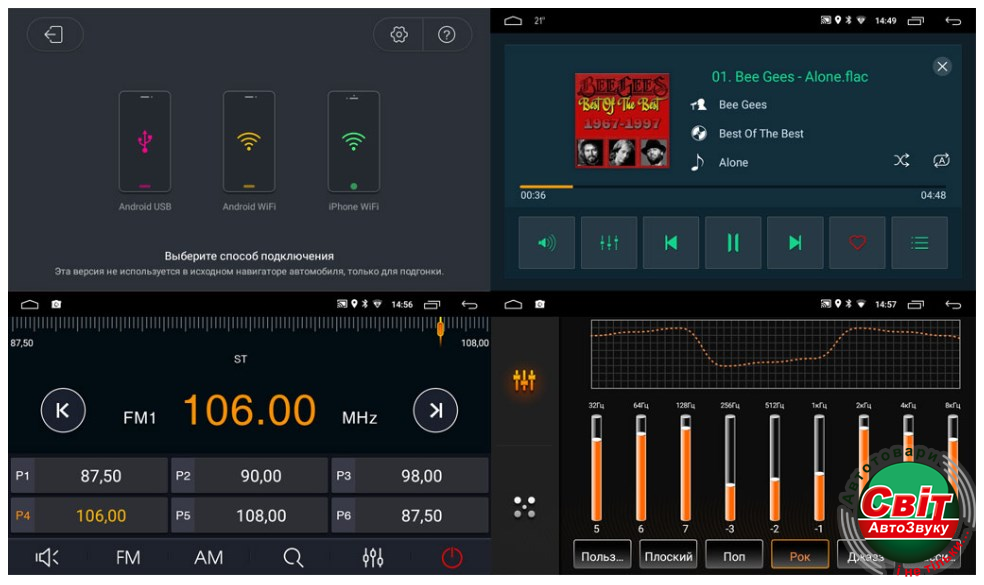984x585 pixels.
Task: Choose the iPhone WiFi connection option
Action: coord(353,142)
